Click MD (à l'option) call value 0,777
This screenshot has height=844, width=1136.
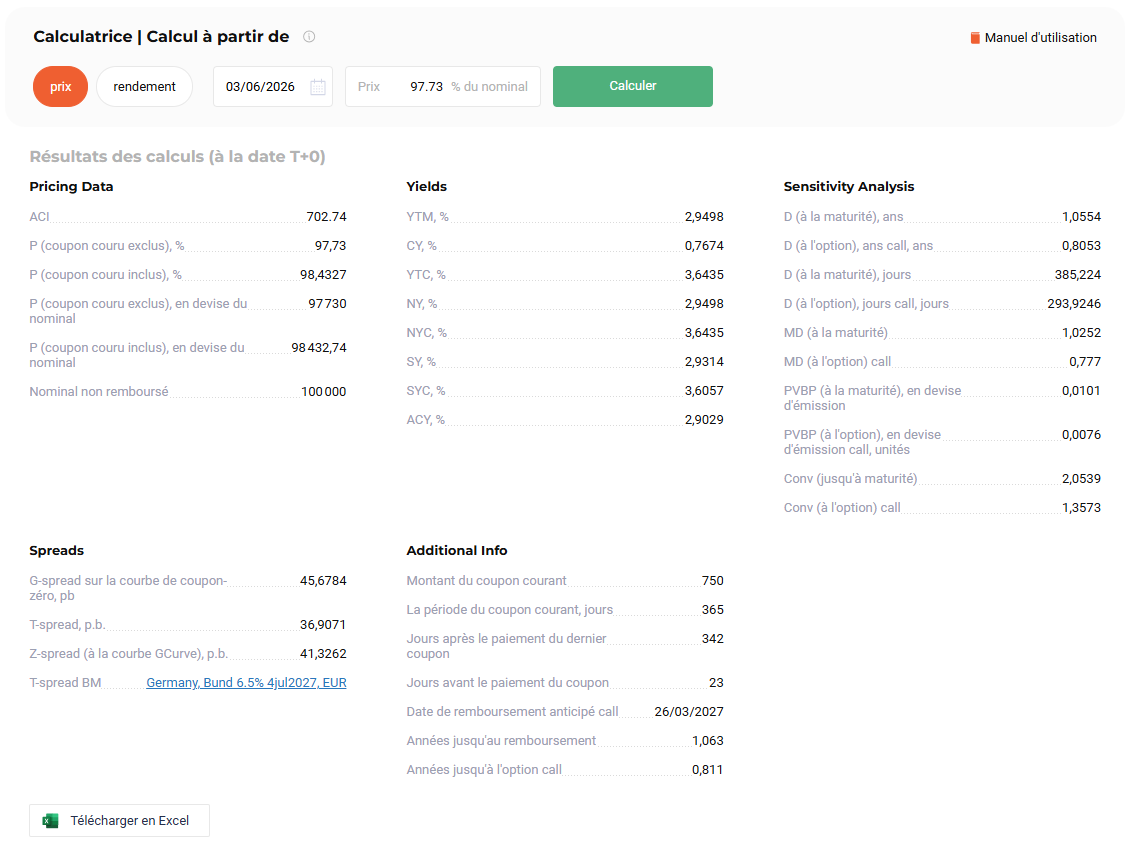coord(1085,362)
